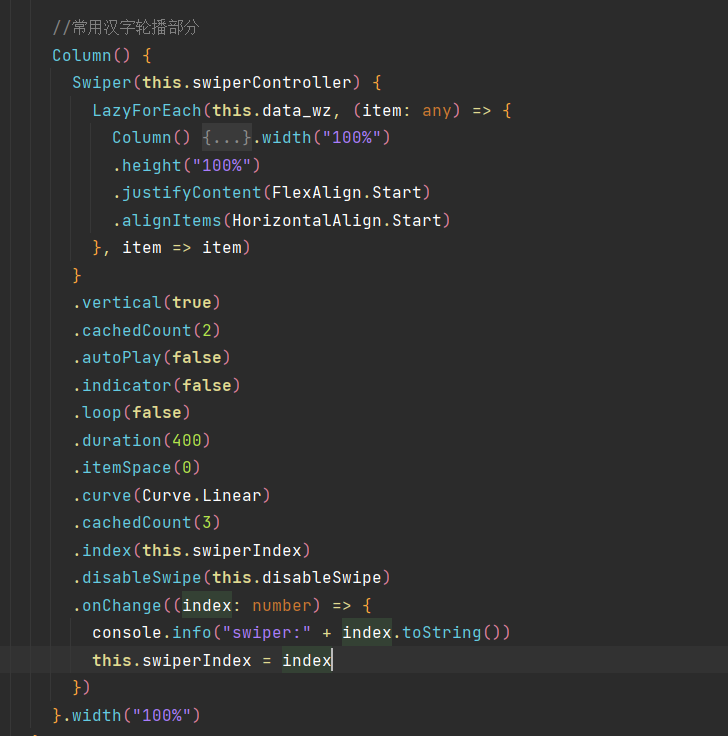This screenshot has width=728, height=736.
Task: Click 'HorizontalAlign.Start' value
Action: click(x=337, y=220)
